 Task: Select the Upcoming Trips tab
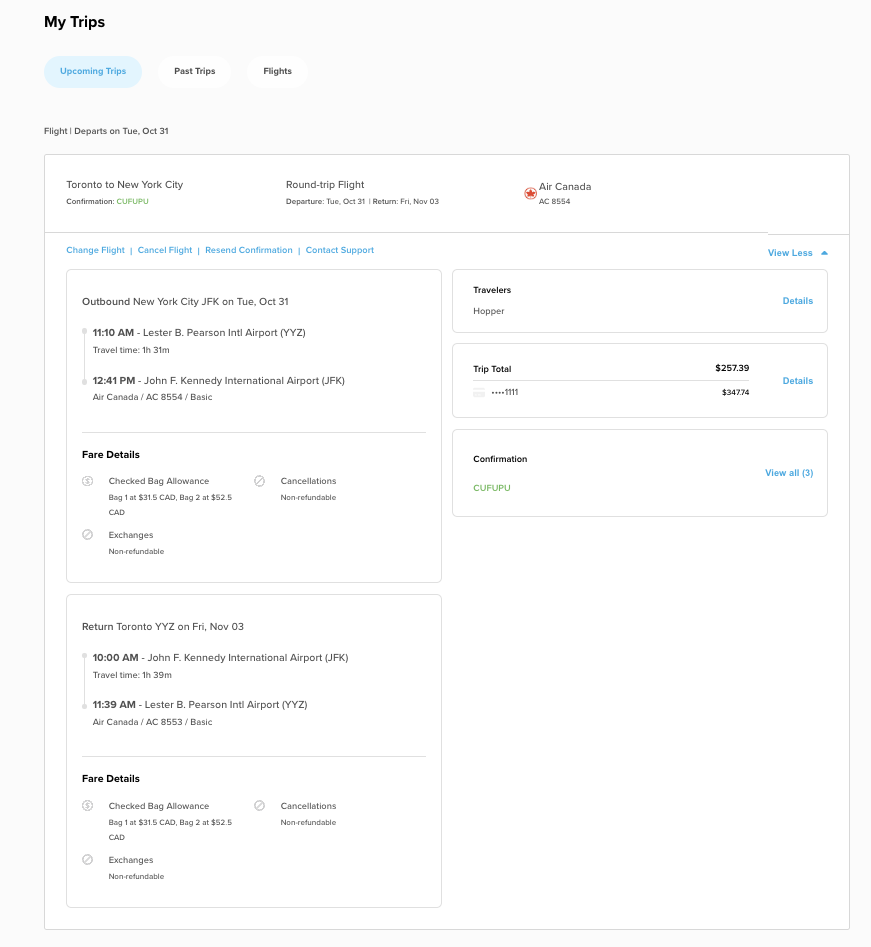tap(92, 71)
